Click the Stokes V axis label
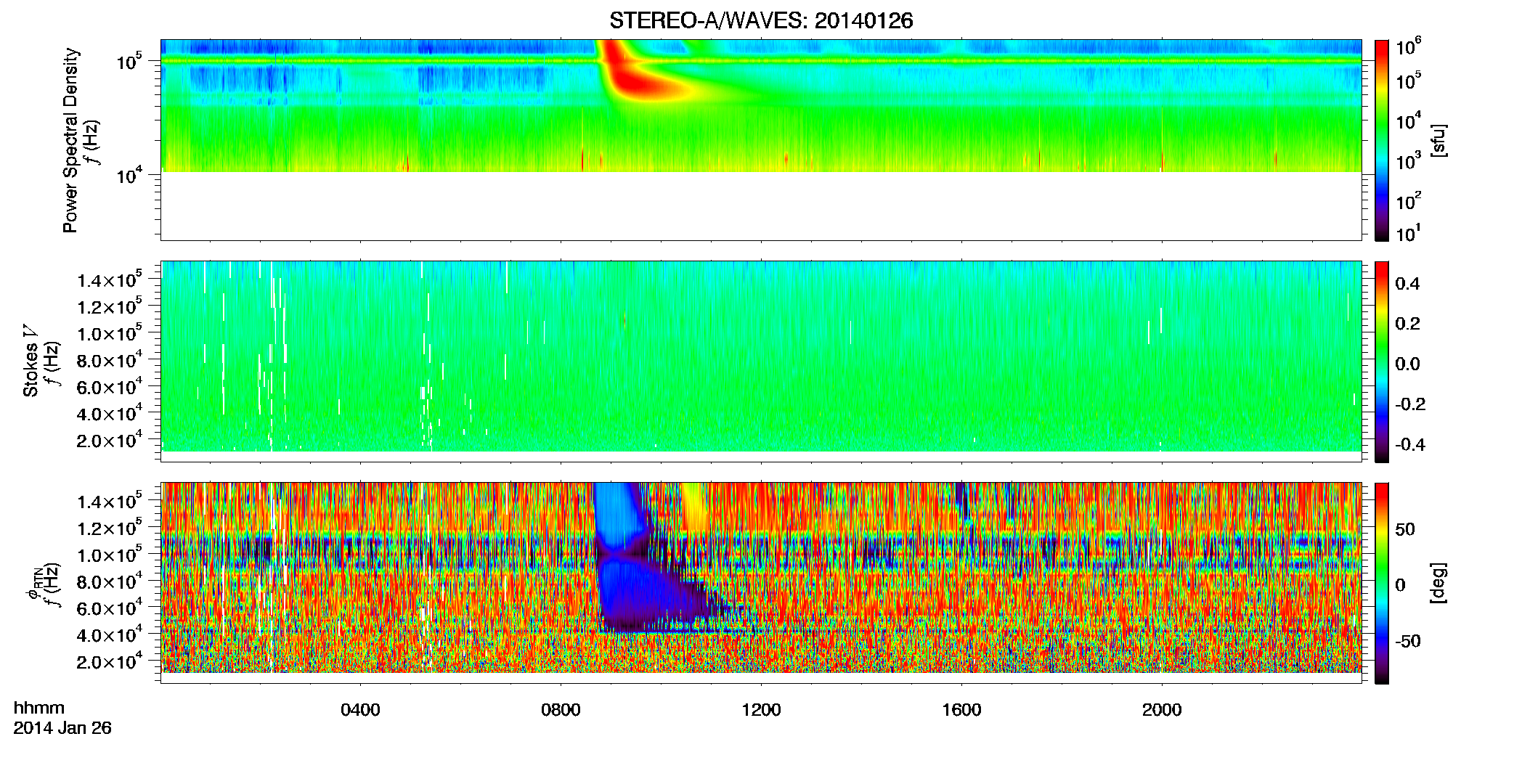The height and width of the screenshot is (784, 1522). pyautogui.click(x=31, y=362)
